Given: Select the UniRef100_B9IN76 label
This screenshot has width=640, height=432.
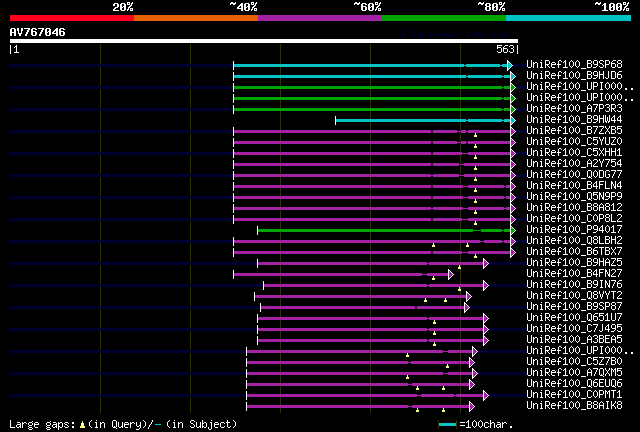Looking at the screenshot, I should coord(574,285).
